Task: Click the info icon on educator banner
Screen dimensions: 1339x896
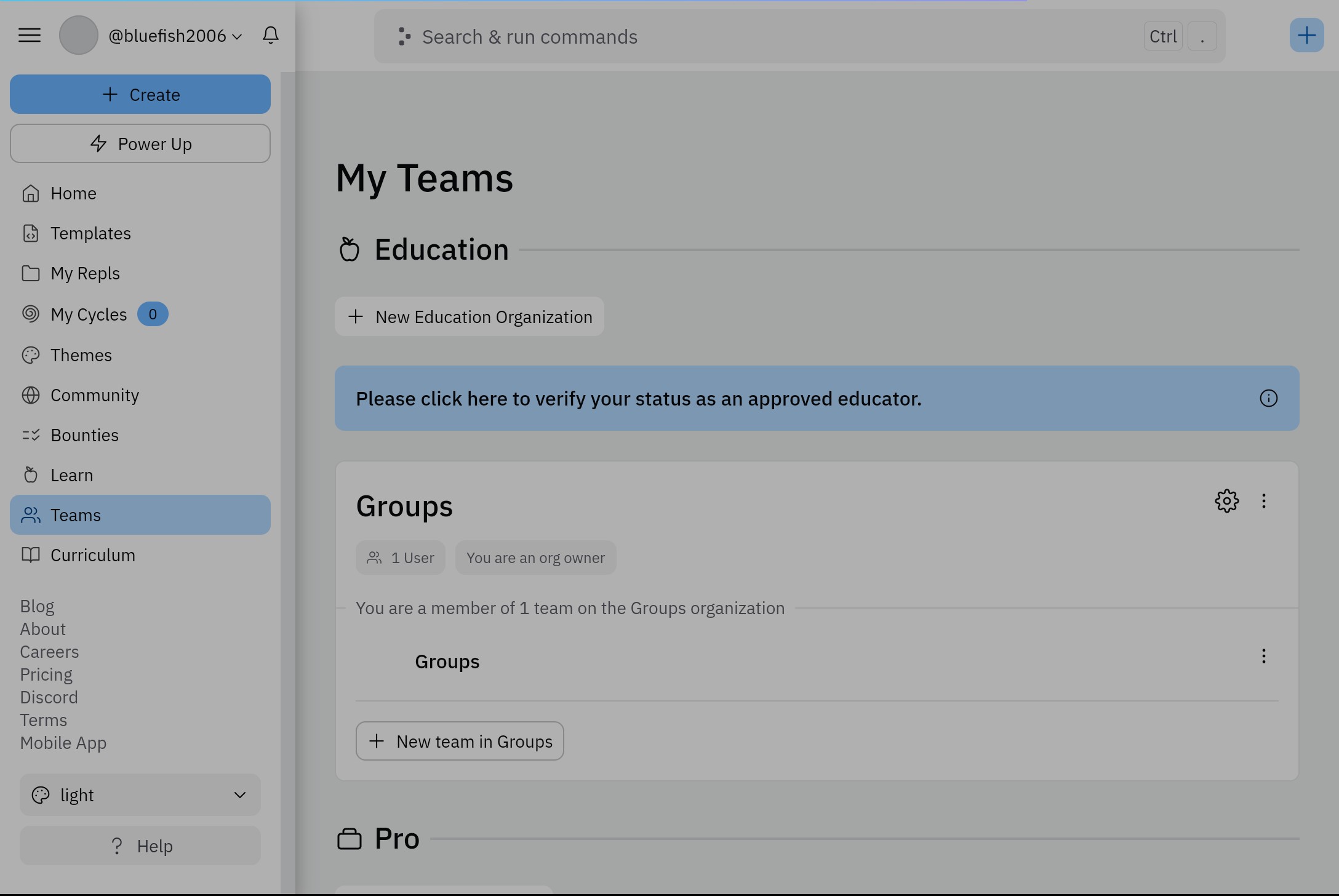Action: pyautogui.click(x=1268, y=399)
